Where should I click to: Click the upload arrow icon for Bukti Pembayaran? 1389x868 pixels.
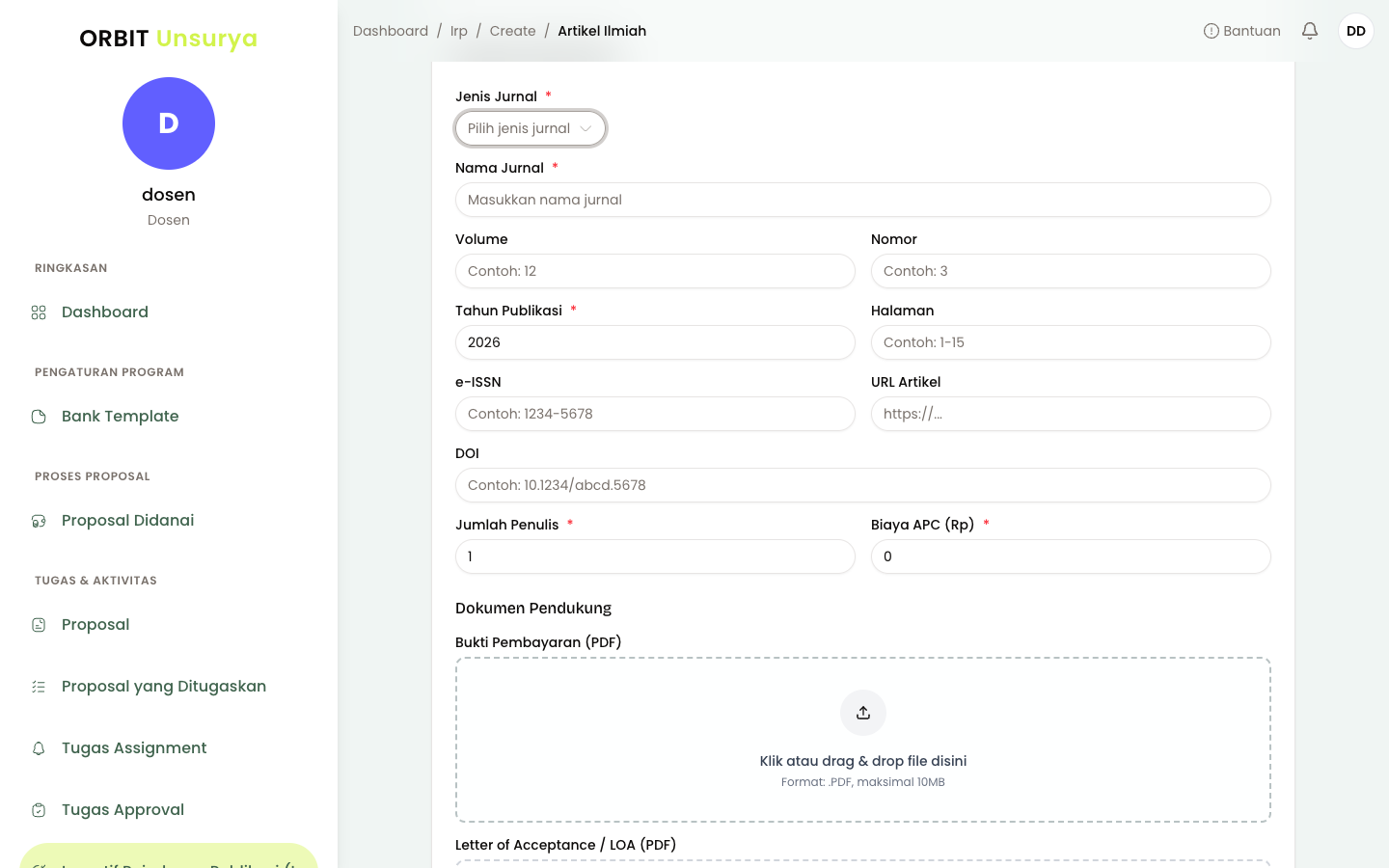[863, 713]
